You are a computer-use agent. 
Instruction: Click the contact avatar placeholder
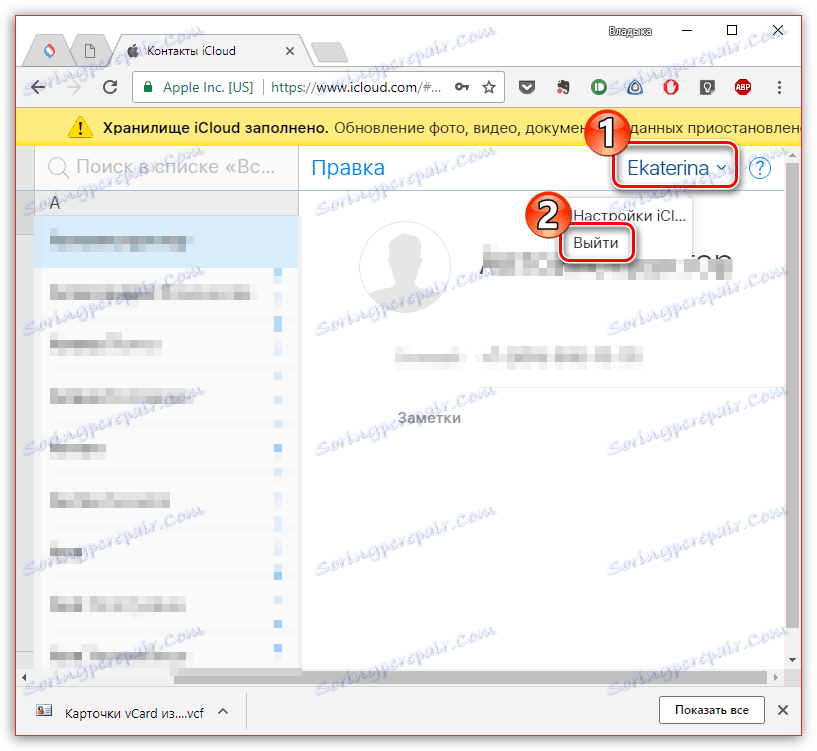(405, 267)
